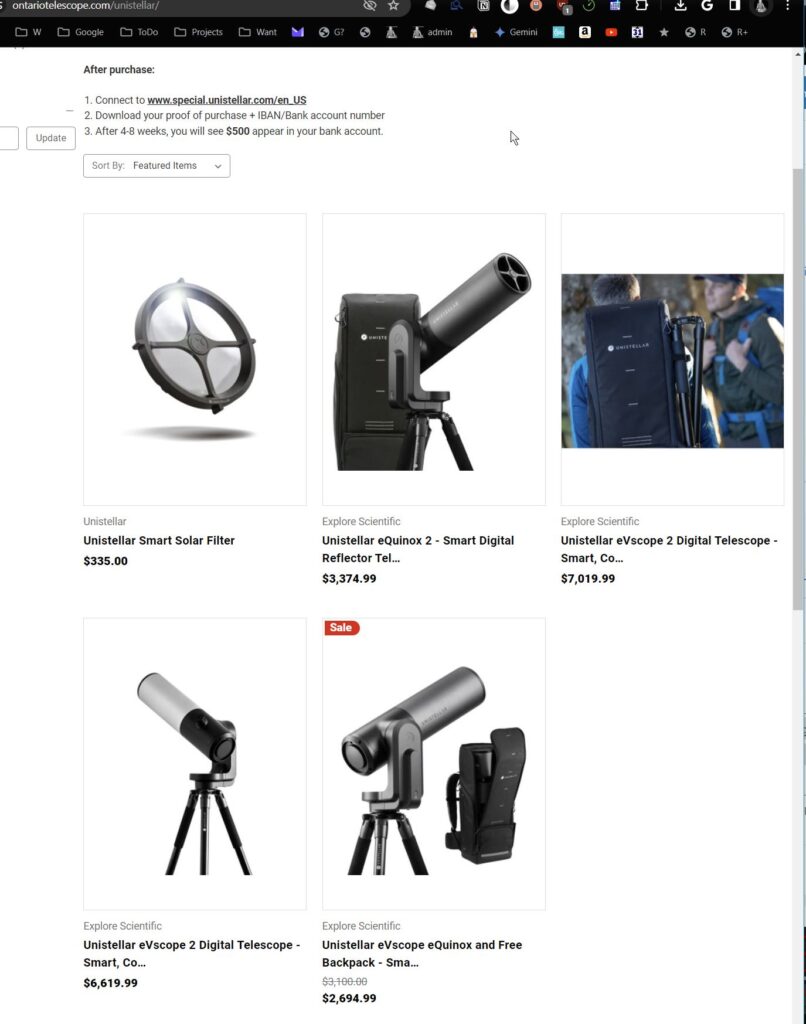Follow the www.special.unistellar.com/en_US link

click(227, 100)
